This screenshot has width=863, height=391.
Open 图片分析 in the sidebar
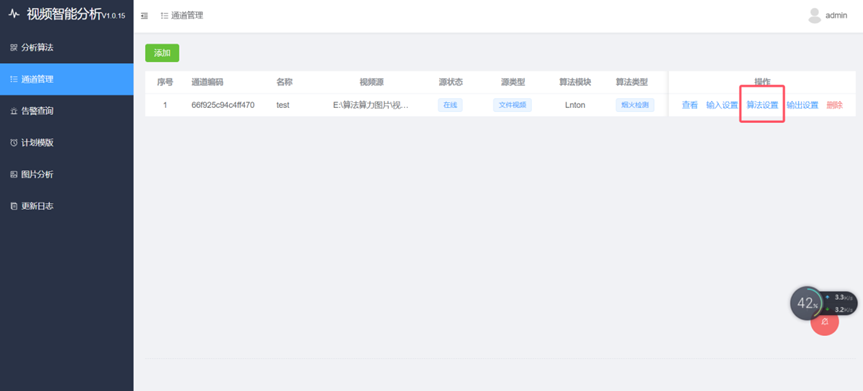pyautogui.click(x=67, y=175)
